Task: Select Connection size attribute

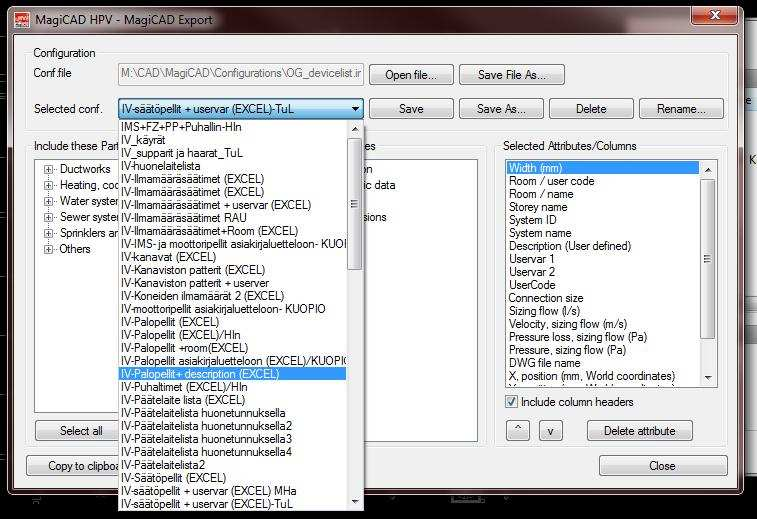Action: 603,298
